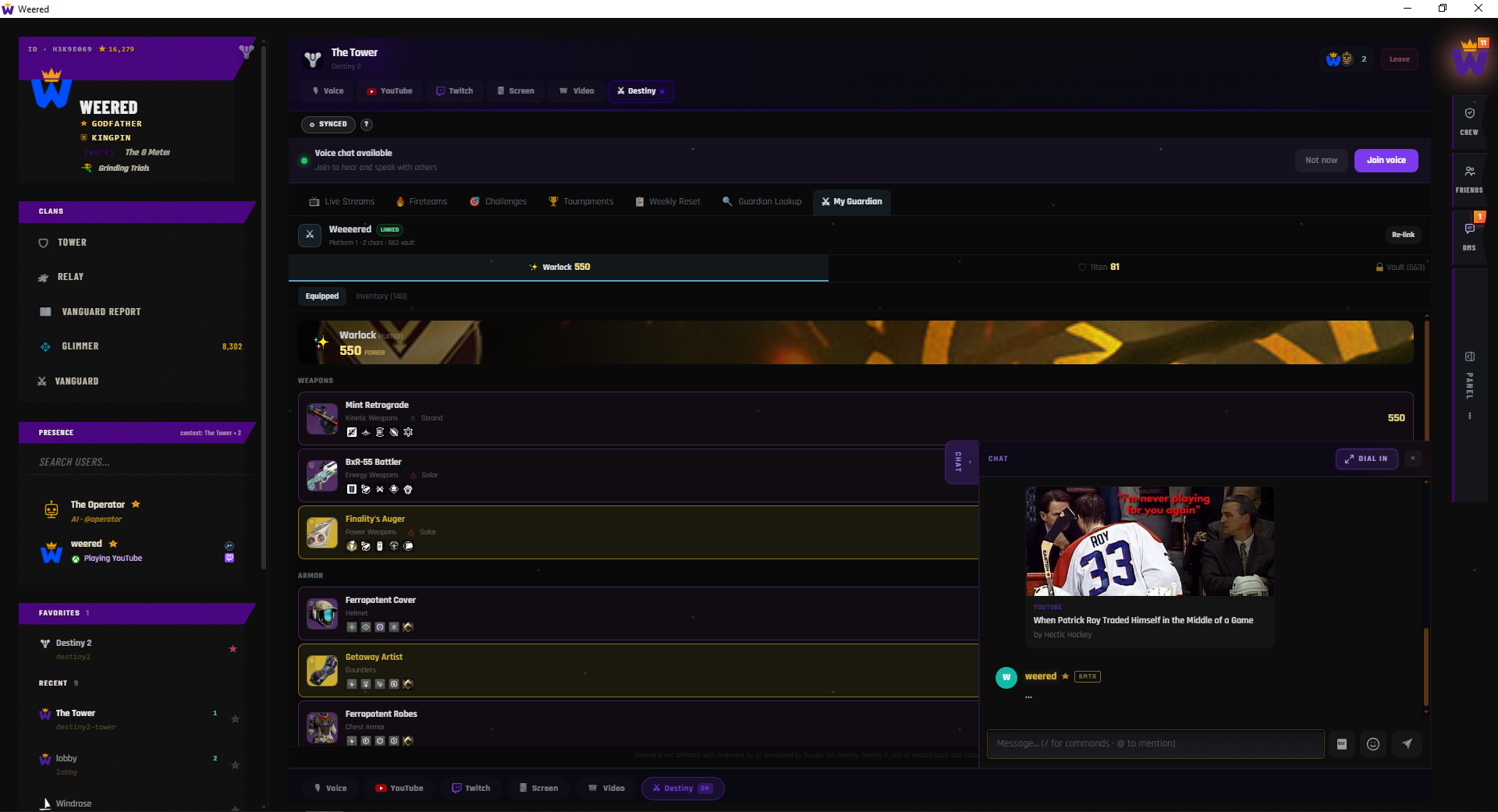Click the Mint Retrograde weapon icon
Image resolution: width=1498 pixels, height=812 pixels.
321,419
